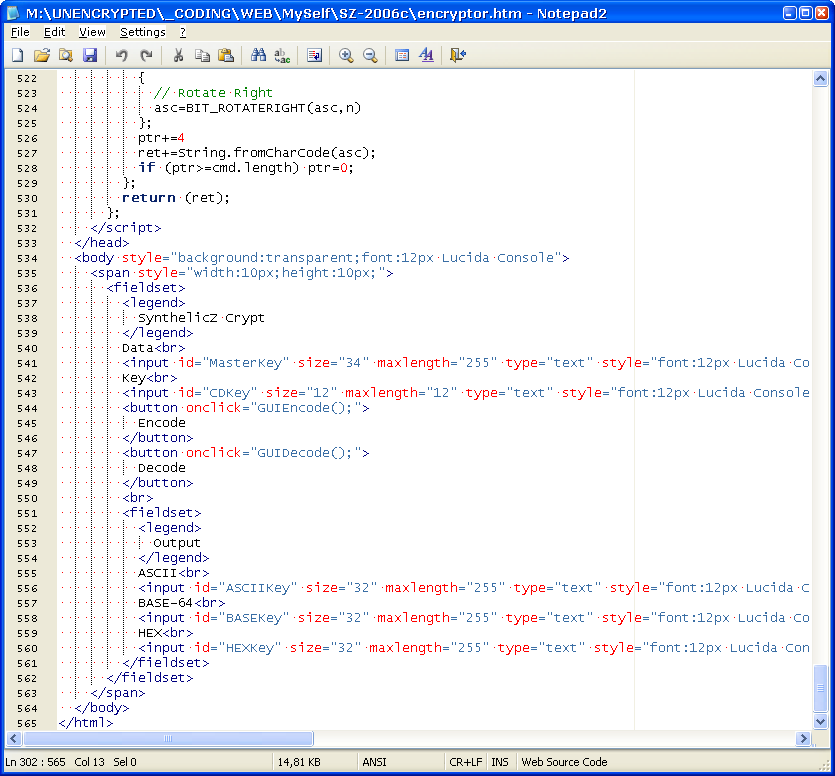The height and width of the screenshot is (776, 835).
Task: Click the '</script>' closing tag
Action: [x=126, y=228]
